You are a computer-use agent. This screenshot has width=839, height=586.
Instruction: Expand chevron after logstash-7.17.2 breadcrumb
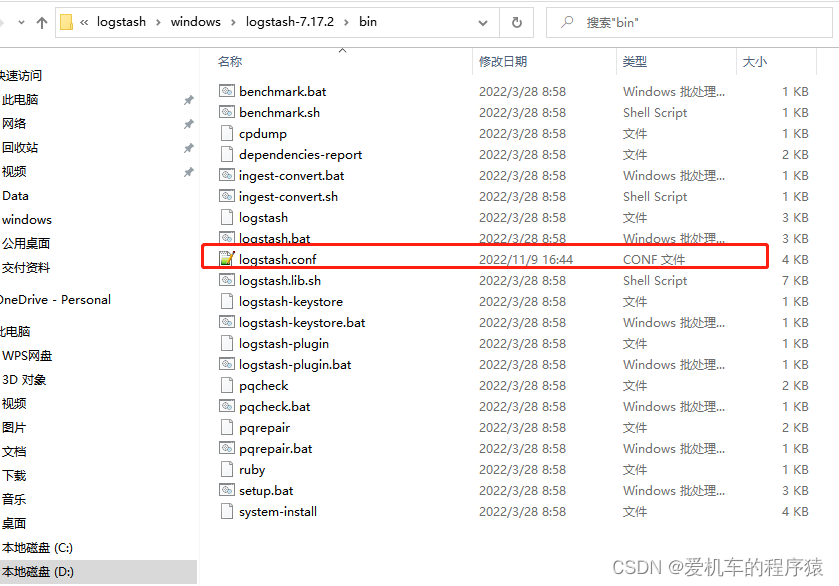(346, 22)
